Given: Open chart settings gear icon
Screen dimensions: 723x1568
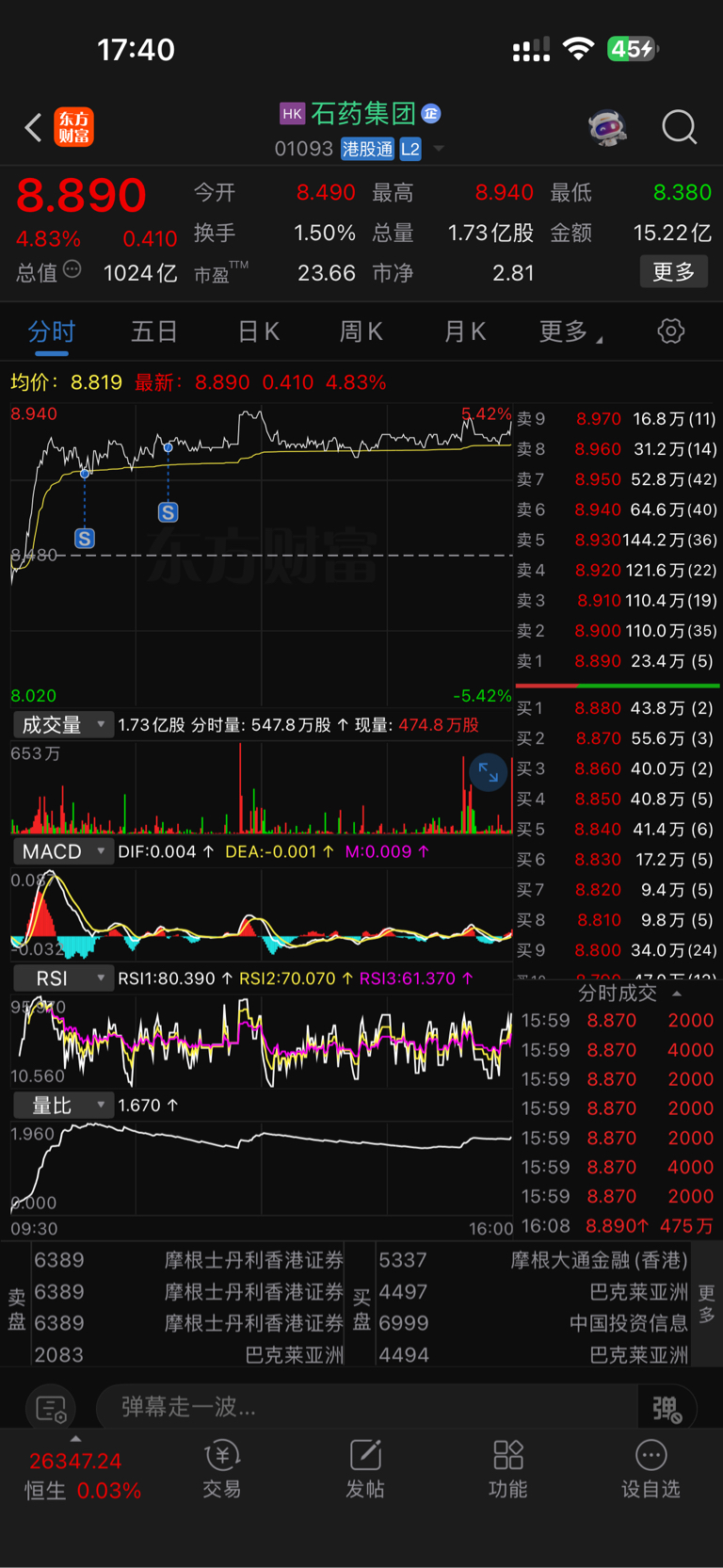Looking at the screenshot, I should (x=671, y=331).
